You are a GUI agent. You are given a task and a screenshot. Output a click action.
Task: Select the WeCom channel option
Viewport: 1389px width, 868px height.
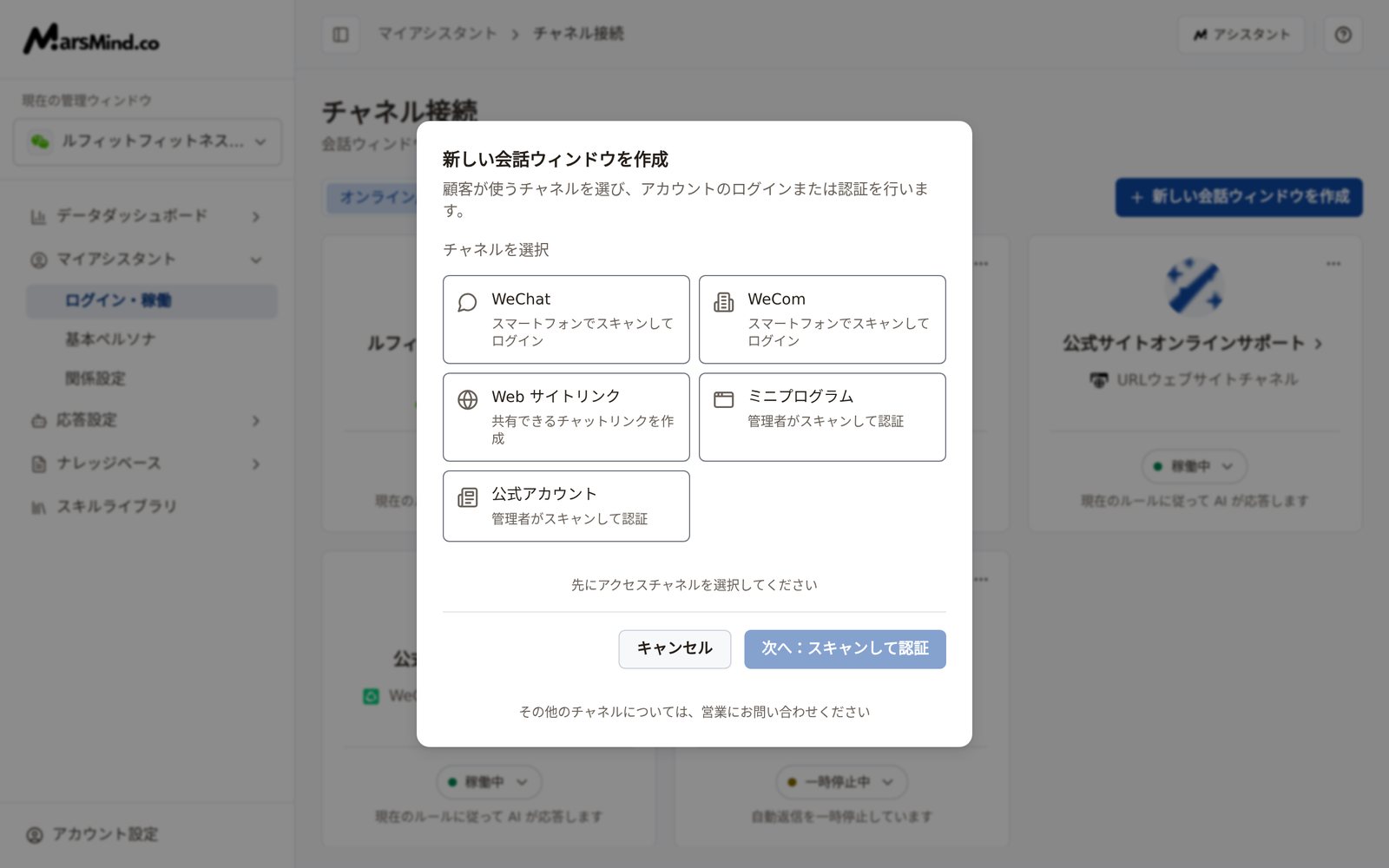(x=822, y=319)
